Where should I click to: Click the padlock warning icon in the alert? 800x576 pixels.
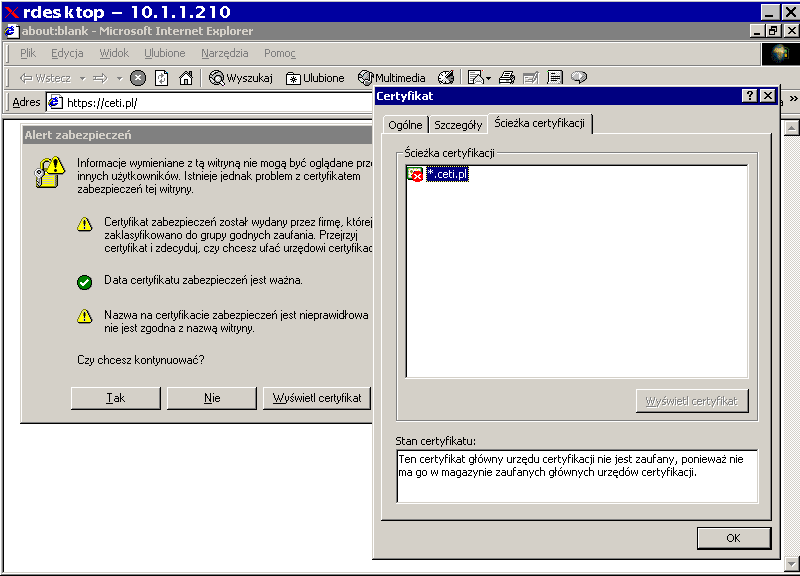click(x=49, y=172)
